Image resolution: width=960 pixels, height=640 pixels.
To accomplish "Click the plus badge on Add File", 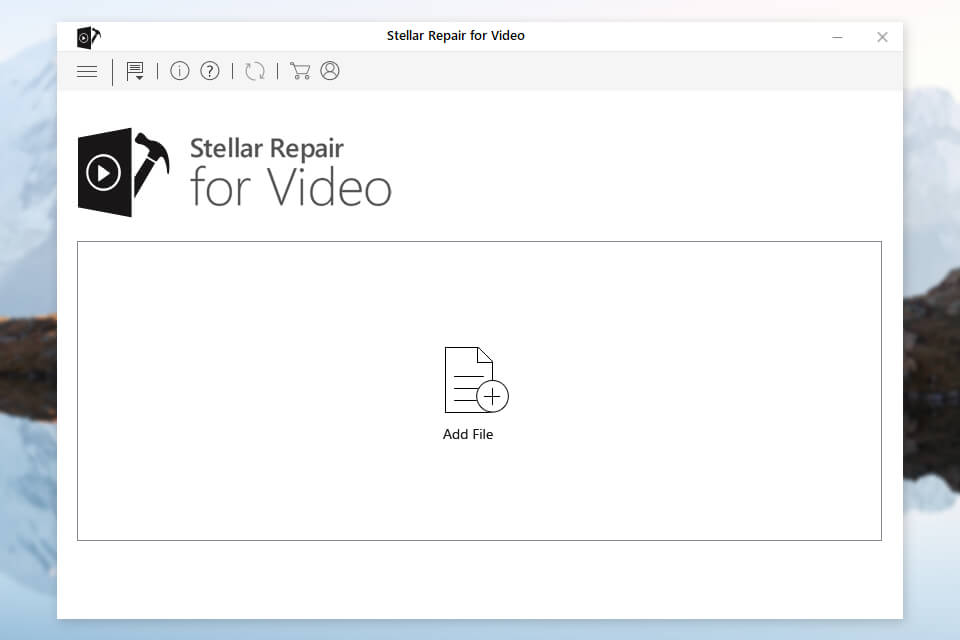I will click(x=492, y=396).
